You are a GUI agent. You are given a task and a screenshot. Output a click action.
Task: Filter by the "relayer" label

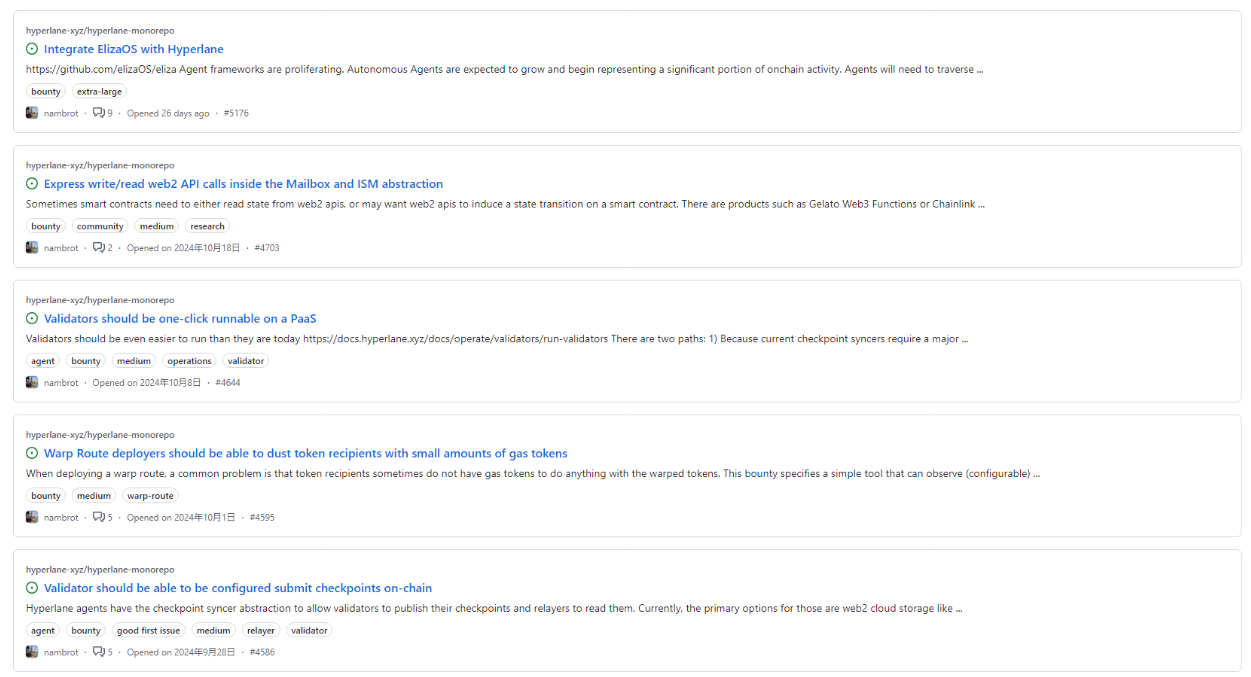click(x=260, y=631)
